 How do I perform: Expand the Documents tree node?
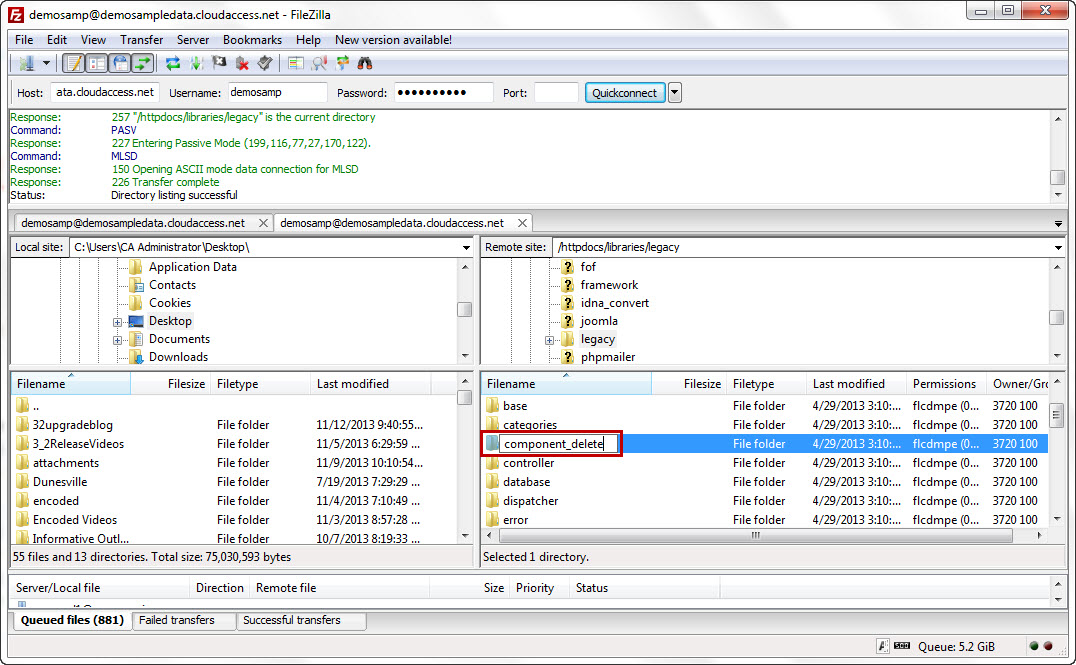point(117,340)
